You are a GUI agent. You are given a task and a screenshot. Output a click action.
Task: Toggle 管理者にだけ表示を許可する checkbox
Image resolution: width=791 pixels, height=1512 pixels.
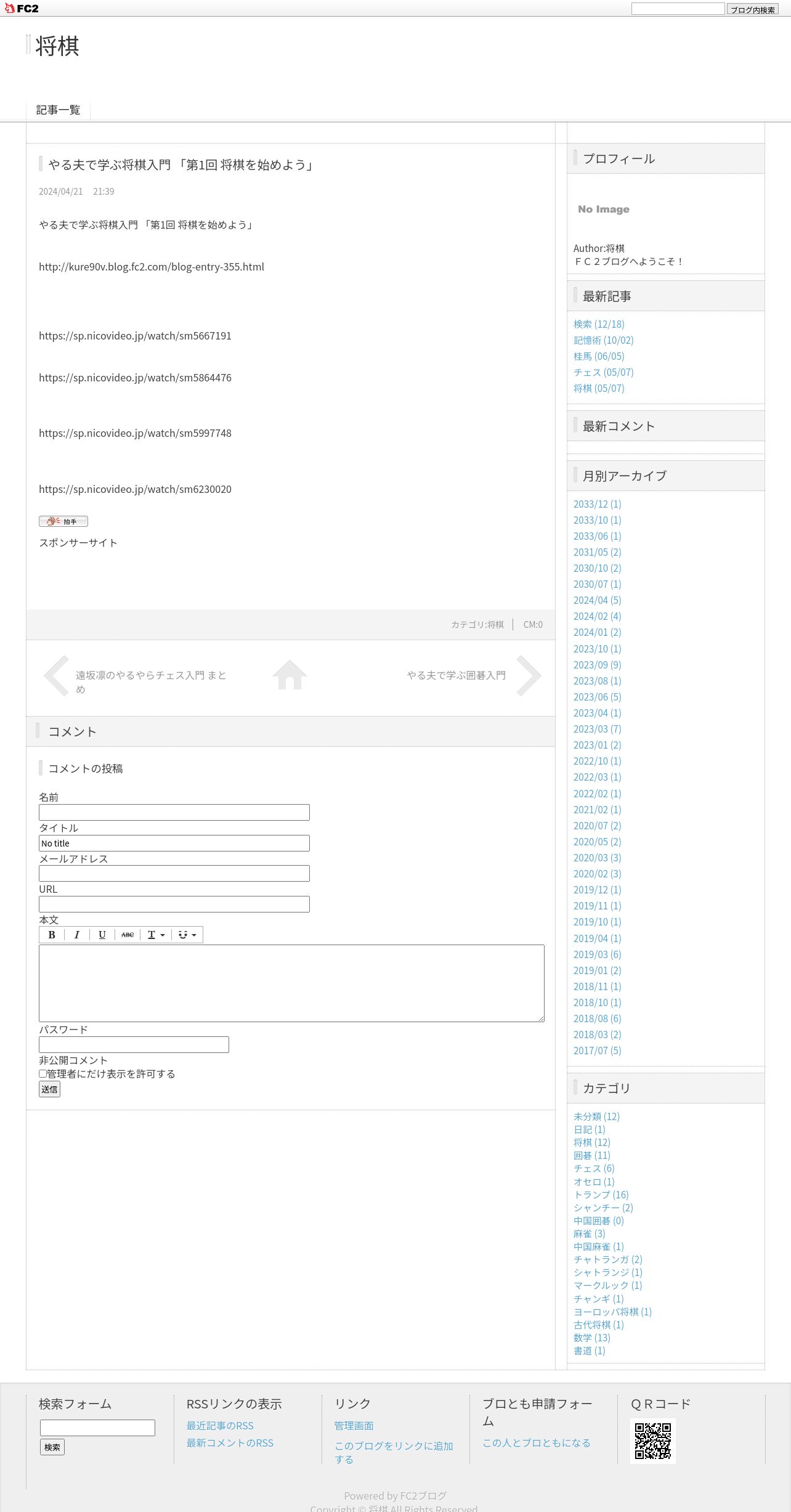(43, 1074)
